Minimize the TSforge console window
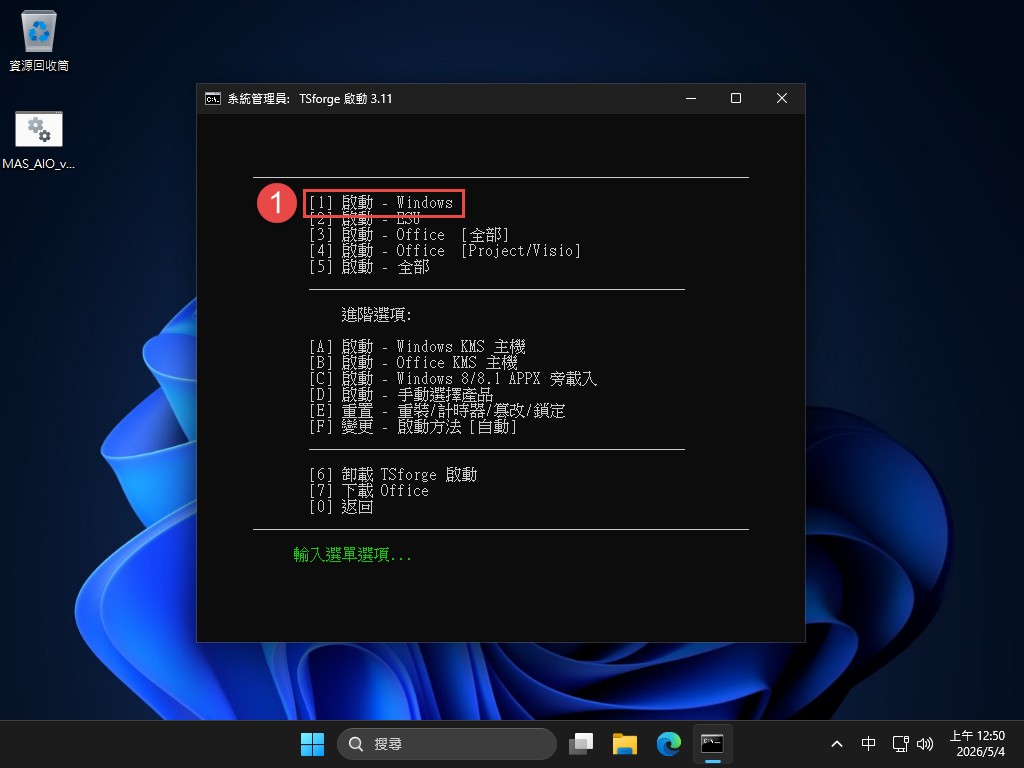The width and height of the screenshot is (1024, 768). point(691,99)
